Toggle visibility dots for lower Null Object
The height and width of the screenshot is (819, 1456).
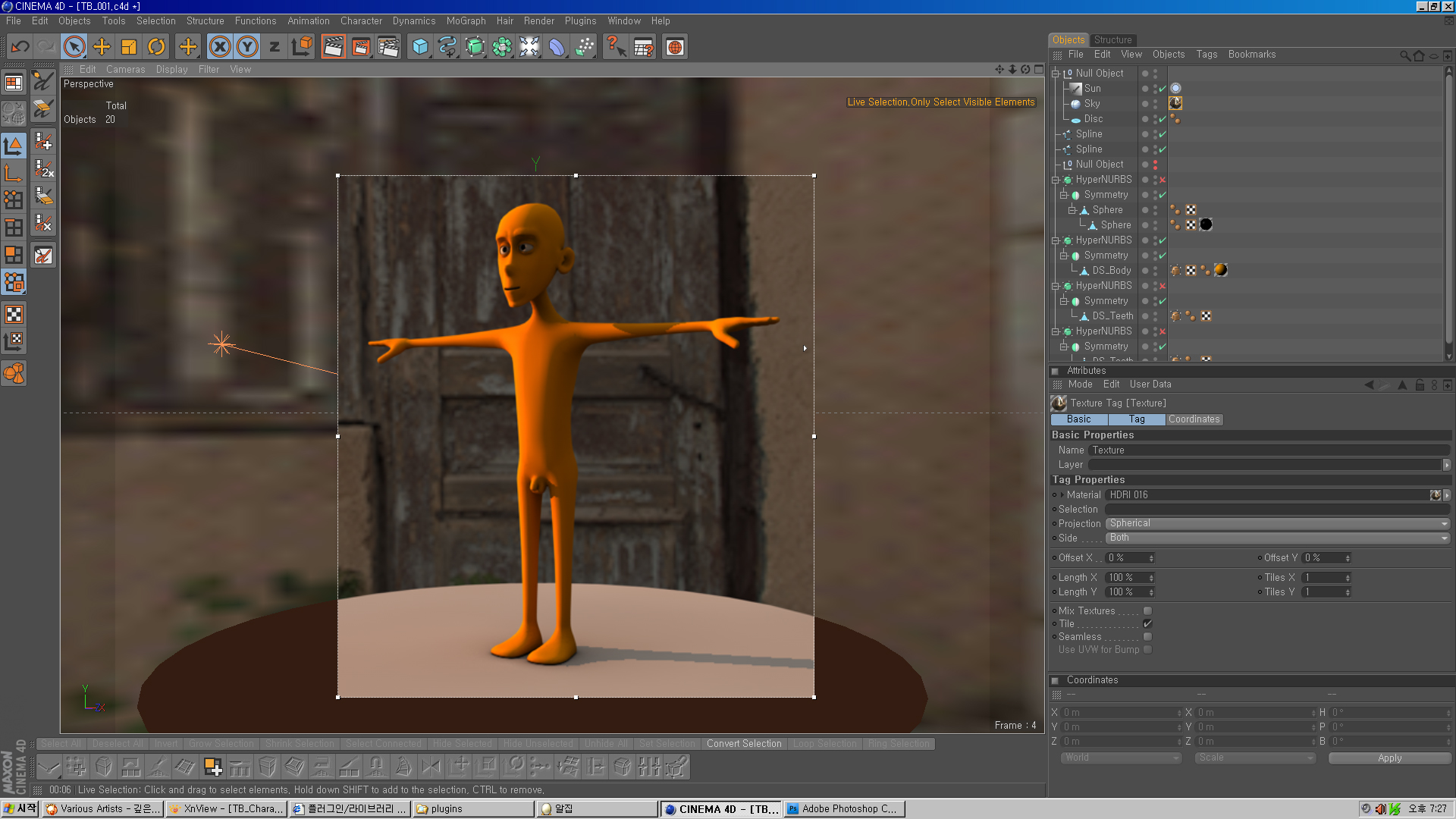[x=1156, y=165]
